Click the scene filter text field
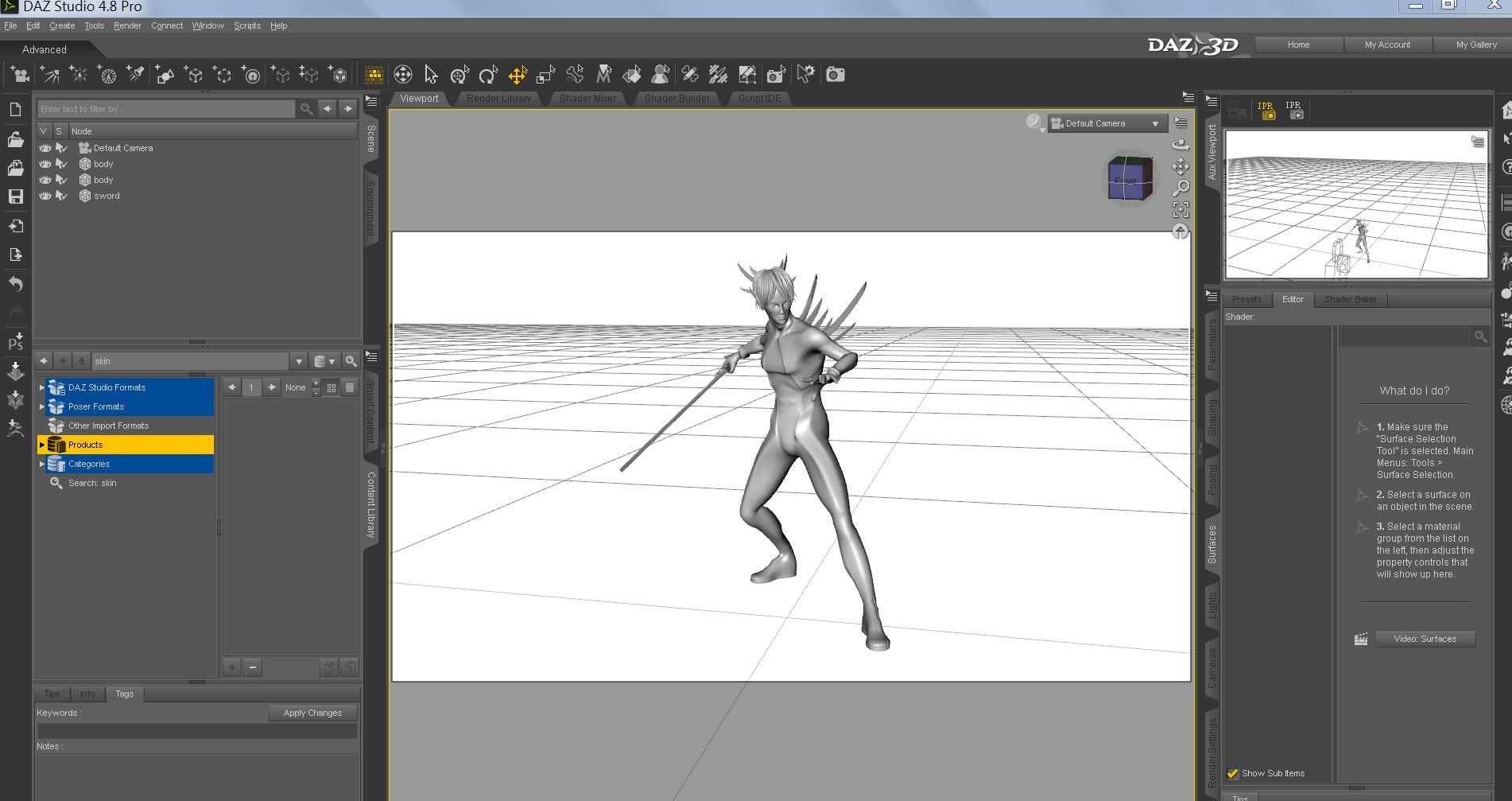The image size is (1512, 801). click(x=165, y=109)
